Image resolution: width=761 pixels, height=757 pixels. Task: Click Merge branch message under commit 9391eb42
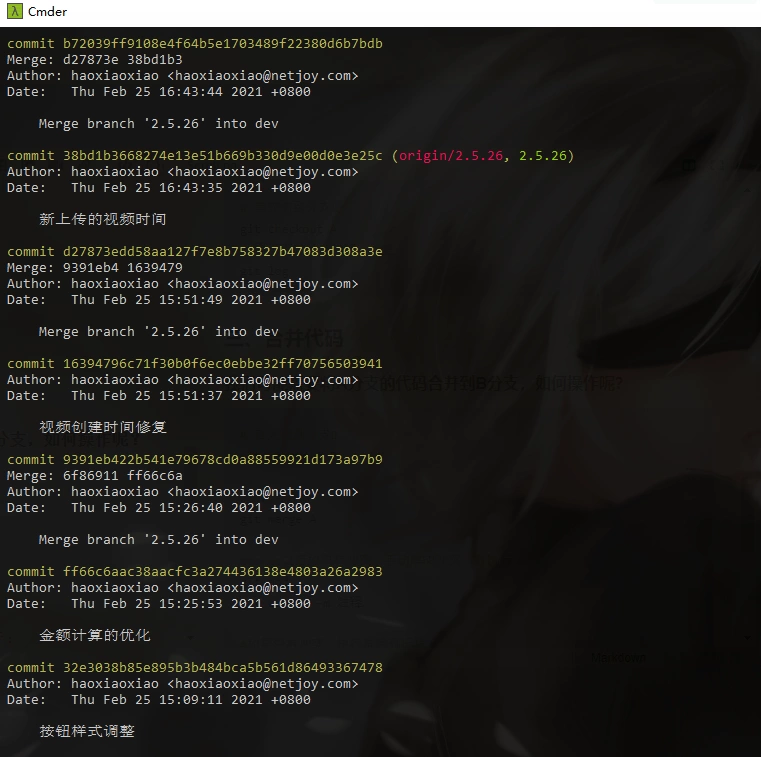click(159, 540)
